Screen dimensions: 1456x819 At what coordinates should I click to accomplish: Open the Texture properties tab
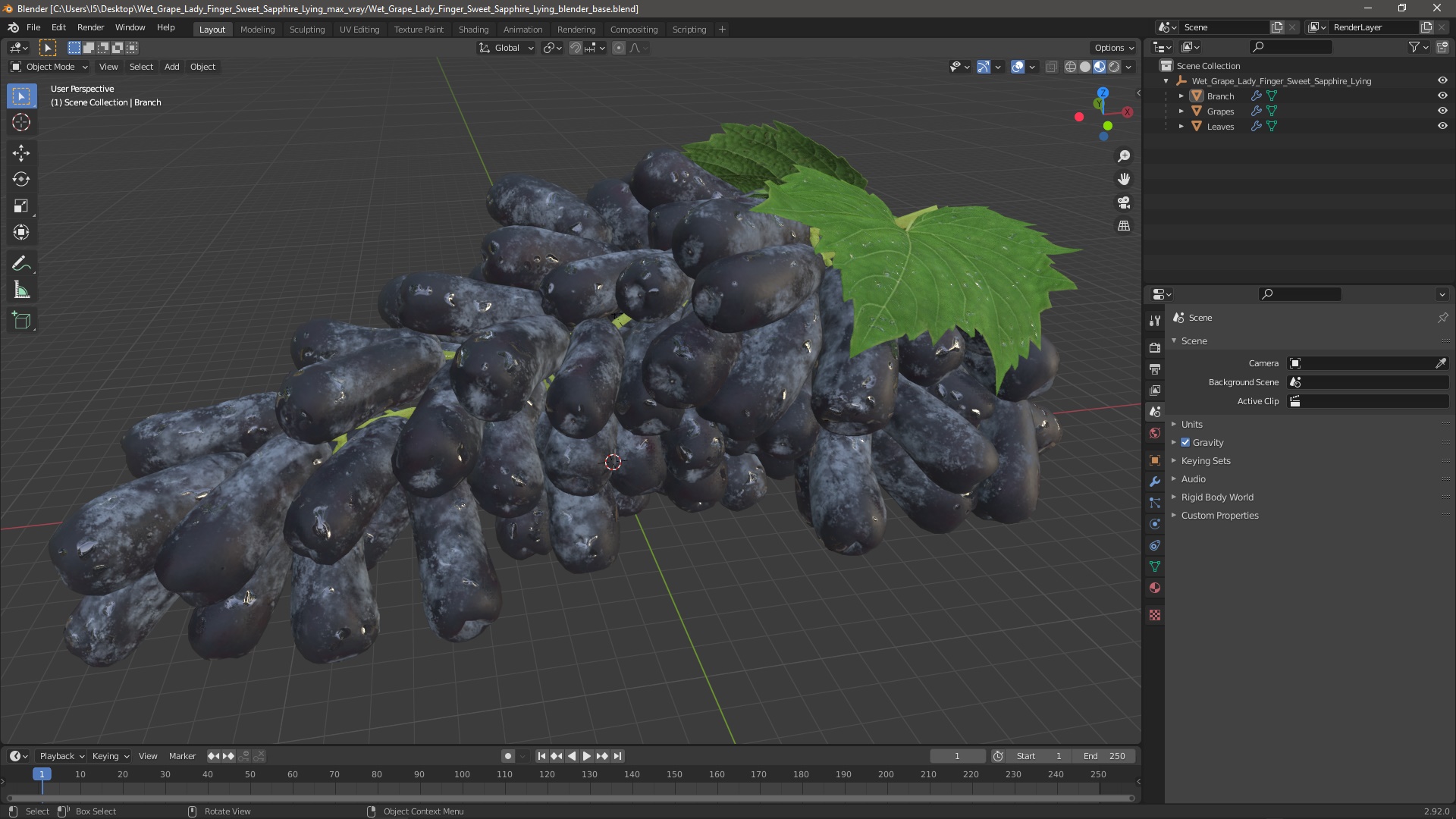(1155, 615)
